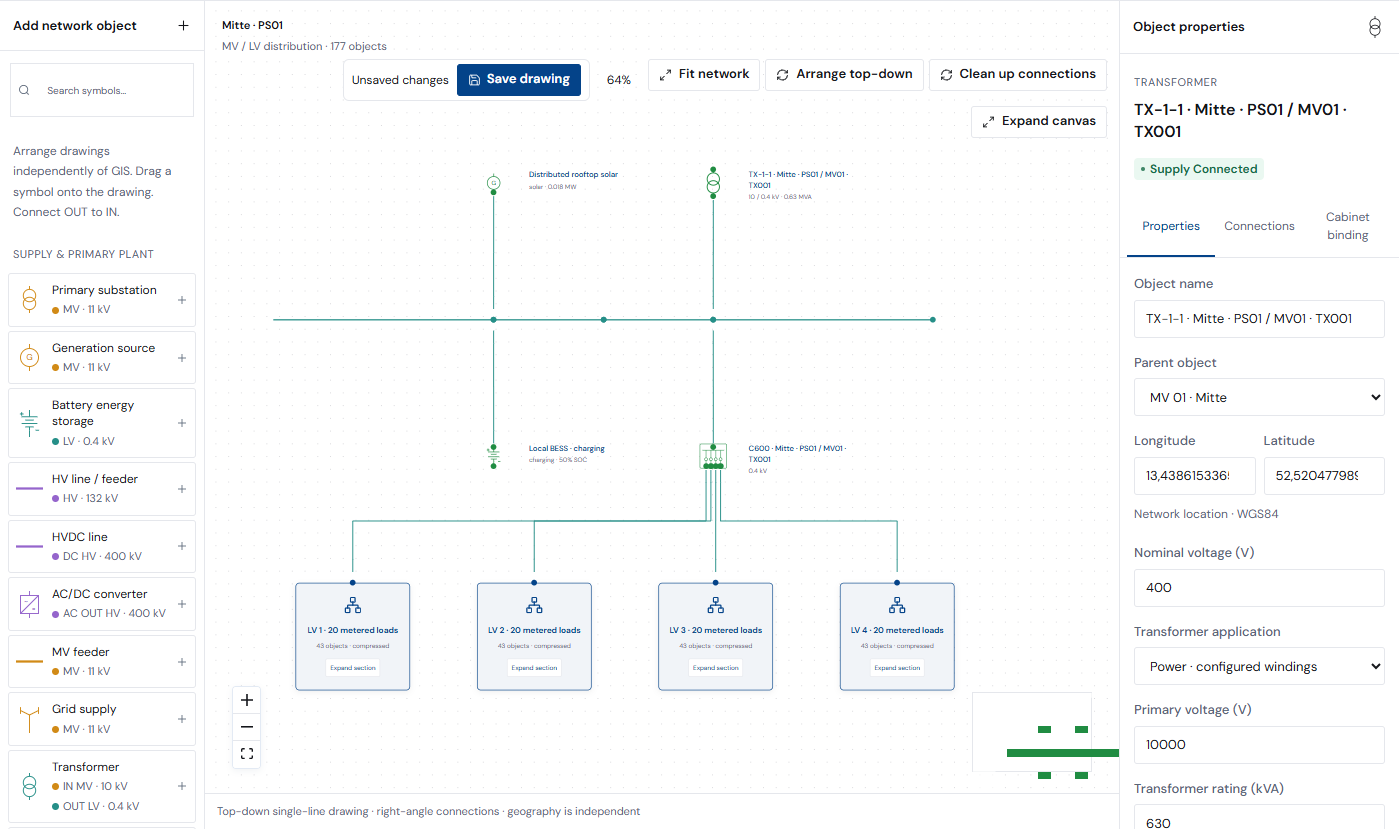Add Generation source using its plus icon

pos(181,358)
